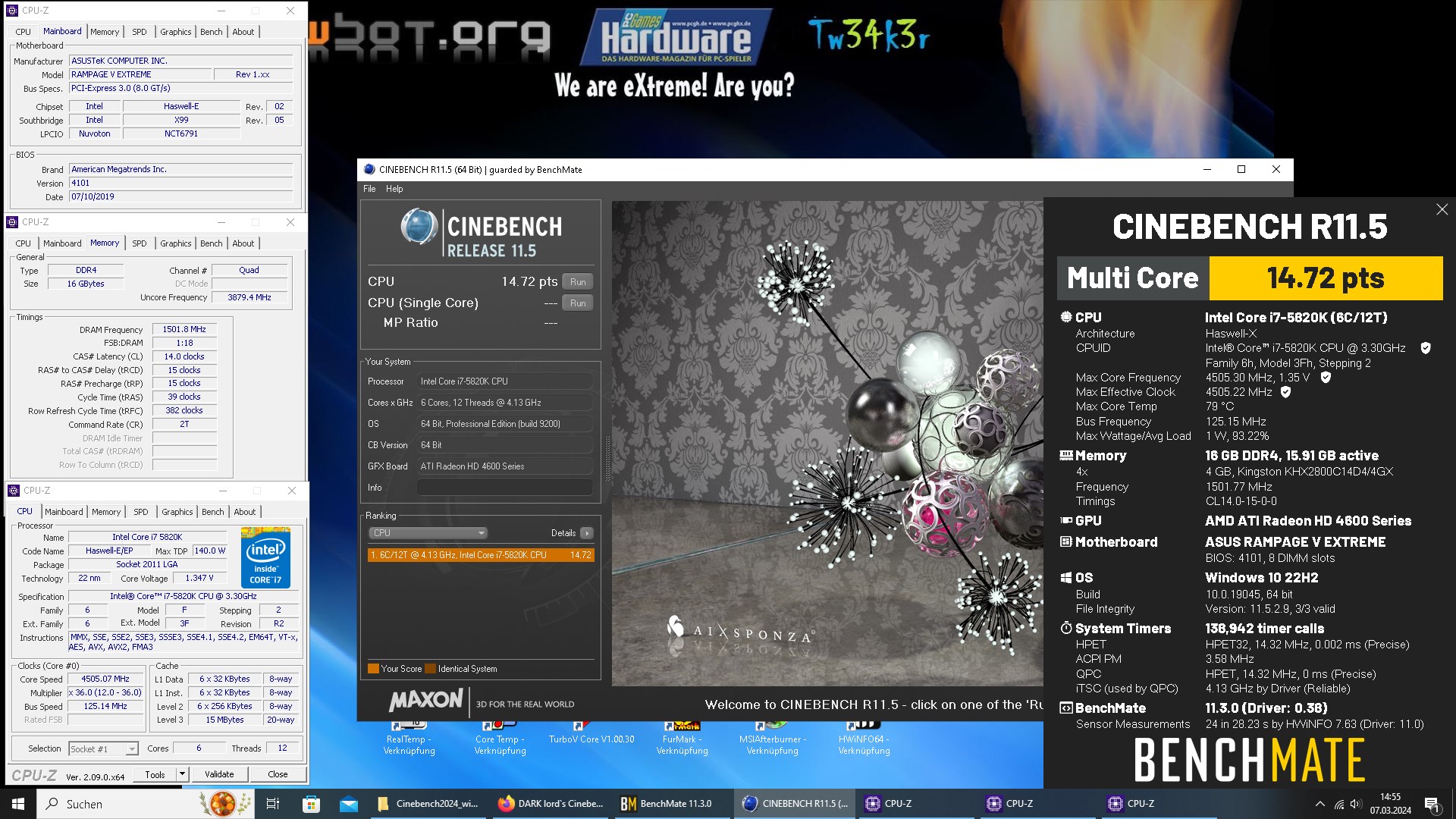Select the 6C/12T @ 4.13 GHz ranking entry

click(481, 555)
